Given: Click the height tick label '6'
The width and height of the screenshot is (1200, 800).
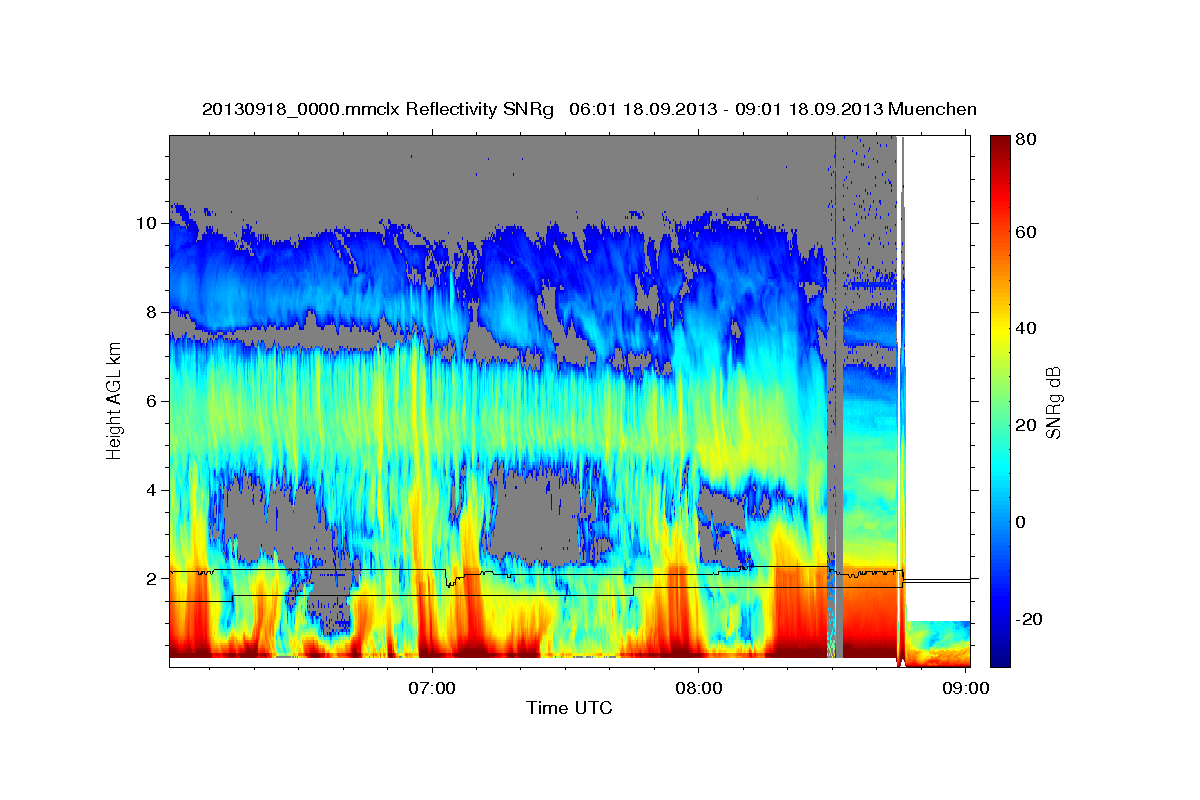Looking at the screenshot, I should (151, 401).
